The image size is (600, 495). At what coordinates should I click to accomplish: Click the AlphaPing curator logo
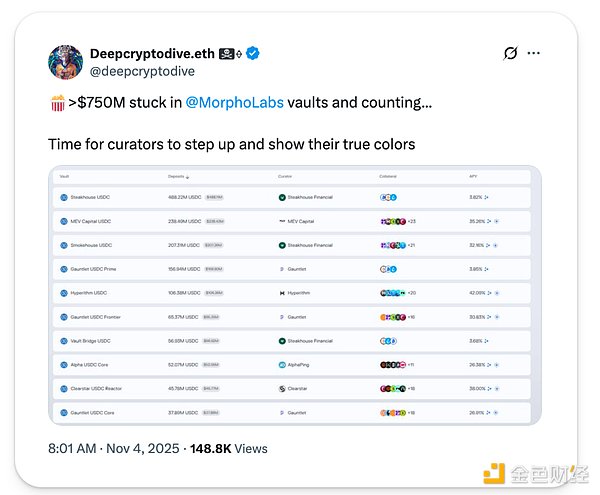point(282,365)
